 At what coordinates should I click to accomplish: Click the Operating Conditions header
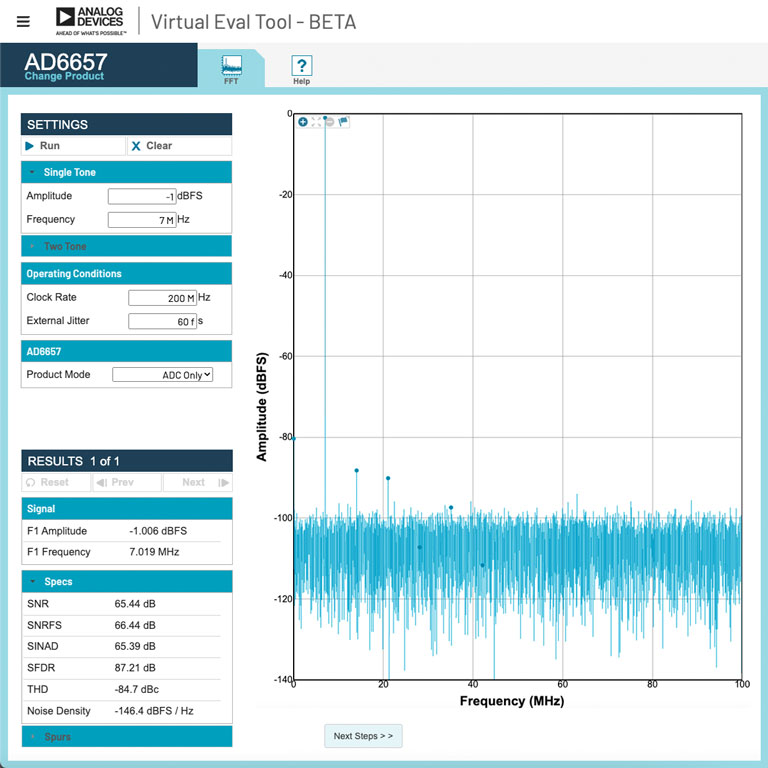[x=126, y=274]
